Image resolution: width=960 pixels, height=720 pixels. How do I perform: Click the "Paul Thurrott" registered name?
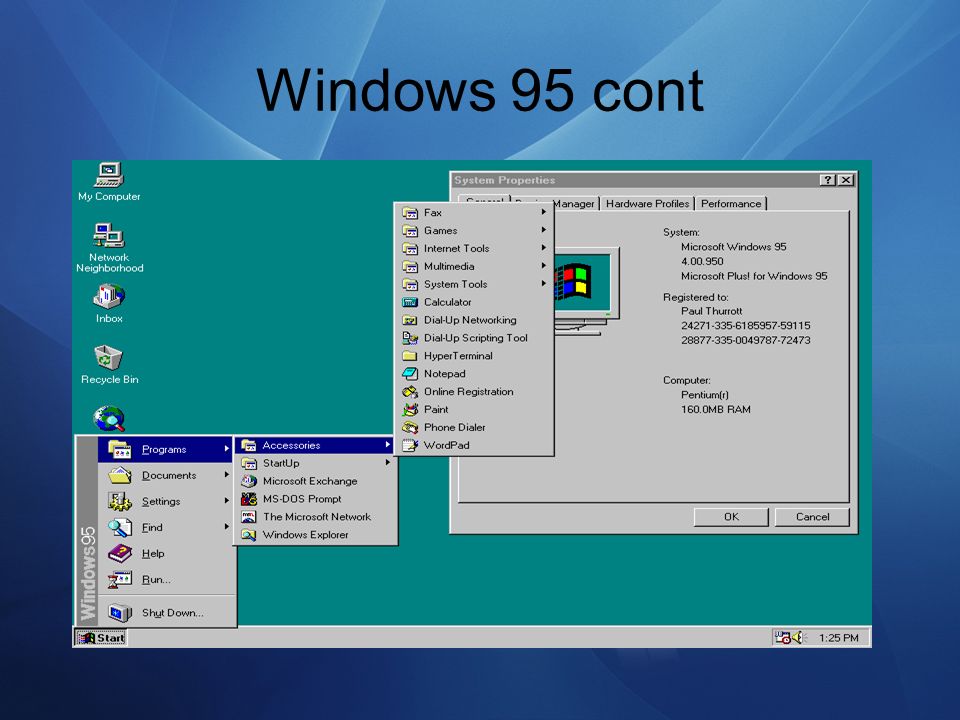pyautogui.click(x=711, y=311)
